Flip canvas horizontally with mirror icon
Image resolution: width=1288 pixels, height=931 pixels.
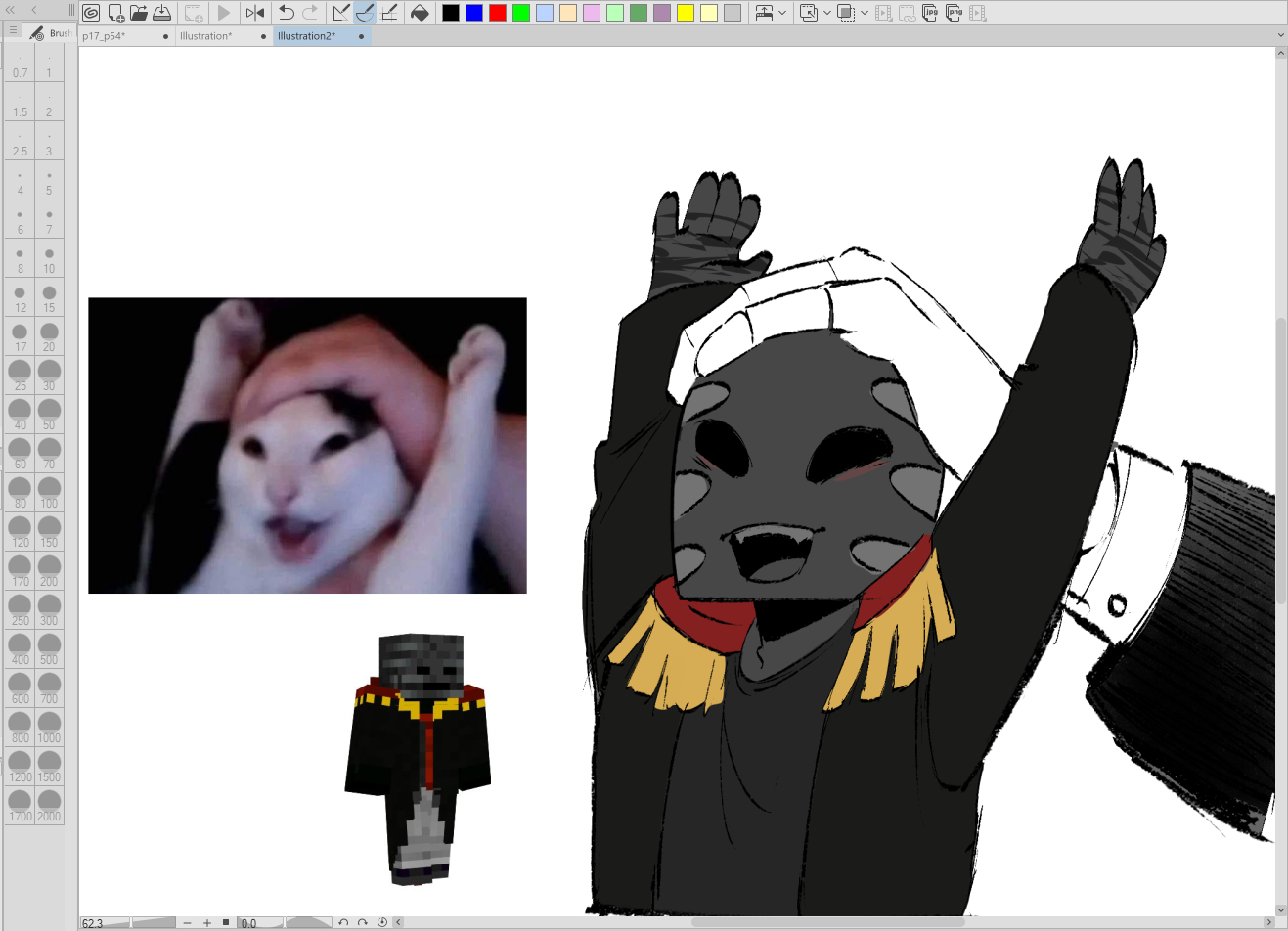click(255, 13)
